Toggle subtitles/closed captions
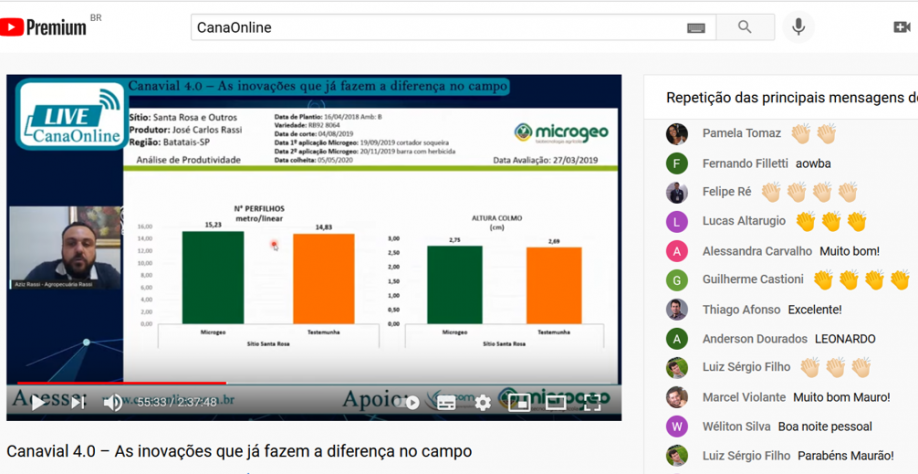 click(447, 402)
